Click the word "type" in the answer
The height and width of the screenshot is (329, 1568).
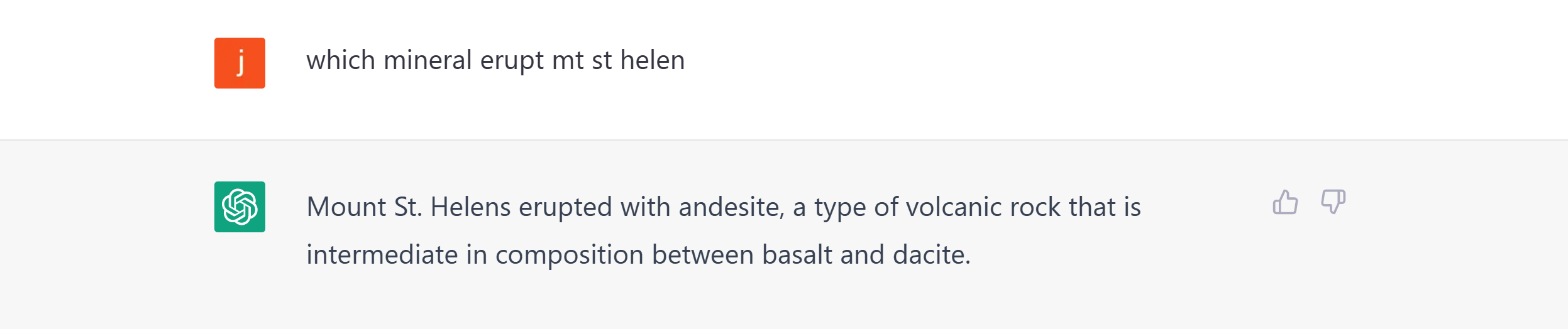coord(840,208)
